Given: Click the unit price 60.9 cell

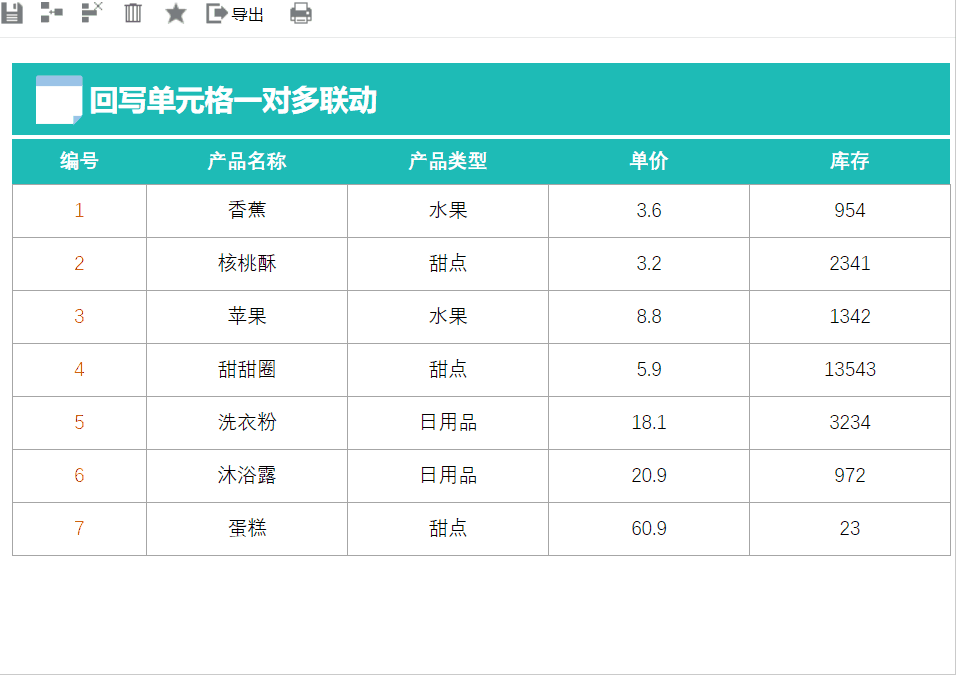Looking at the screenshot, I should [649, 529].
